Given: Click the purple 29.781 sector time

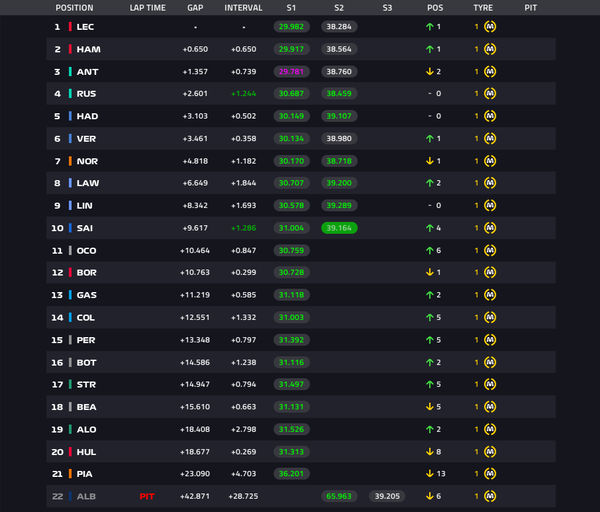Looking at the screenshot, I should 291,72.
